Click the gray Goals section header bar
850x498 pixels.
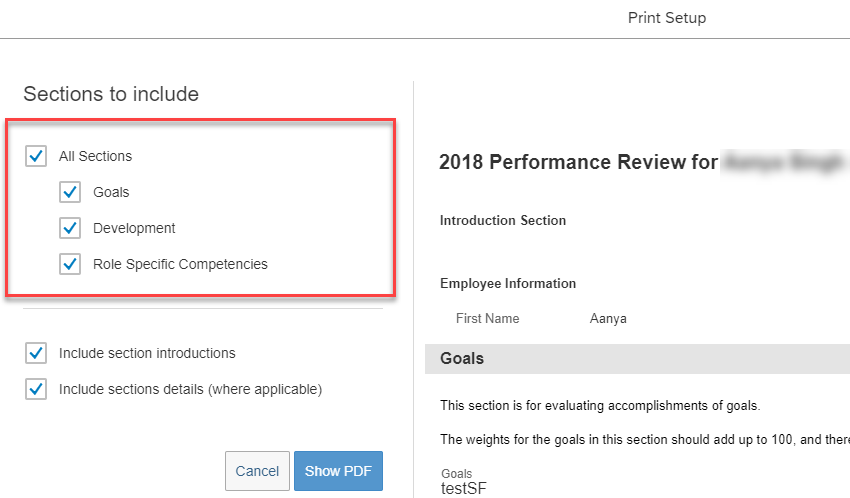638,359
